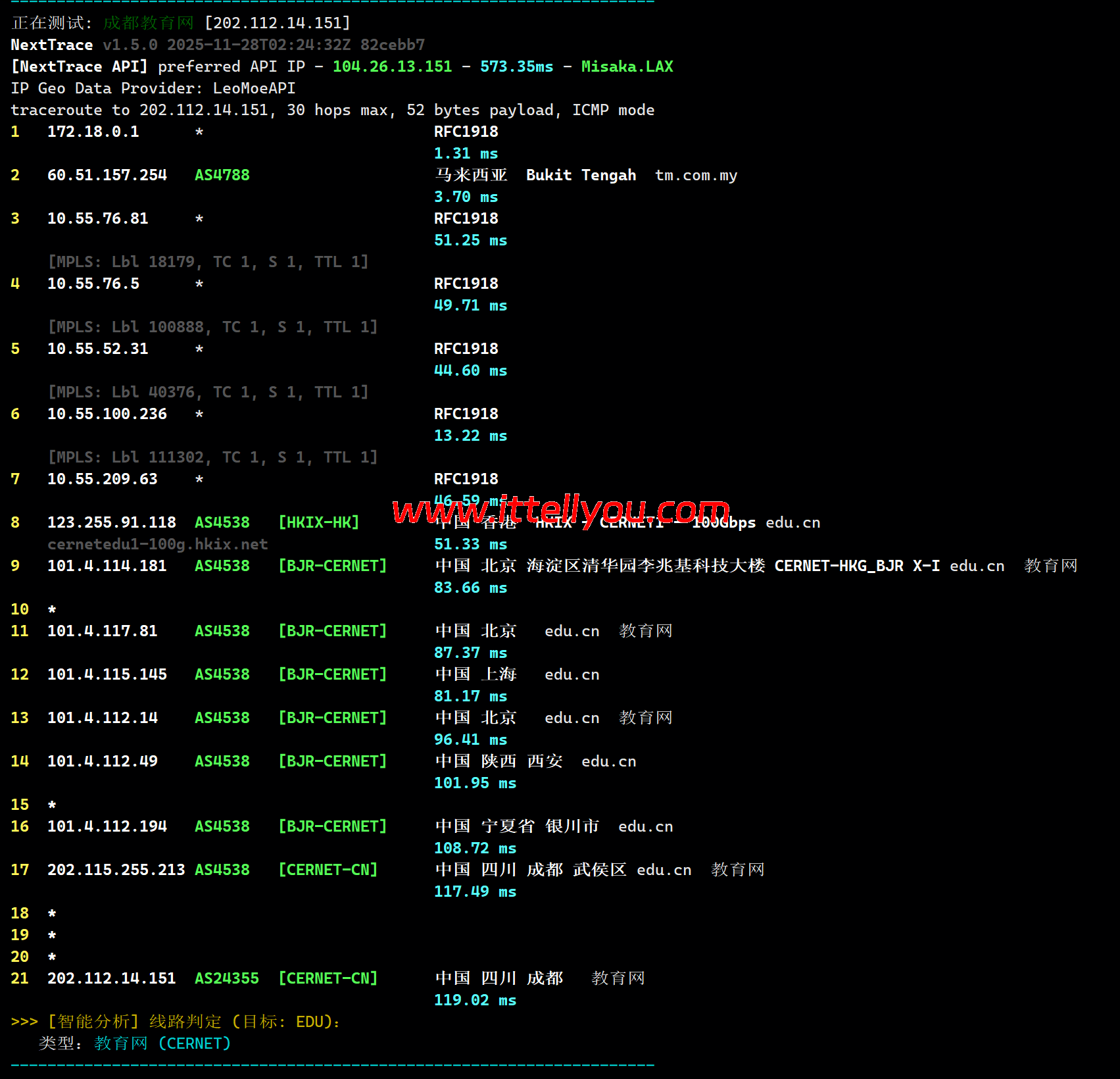Click latency value 119.02 ms on hop 21
The height and width of the screenshot is (1079, 1120).
475,999
